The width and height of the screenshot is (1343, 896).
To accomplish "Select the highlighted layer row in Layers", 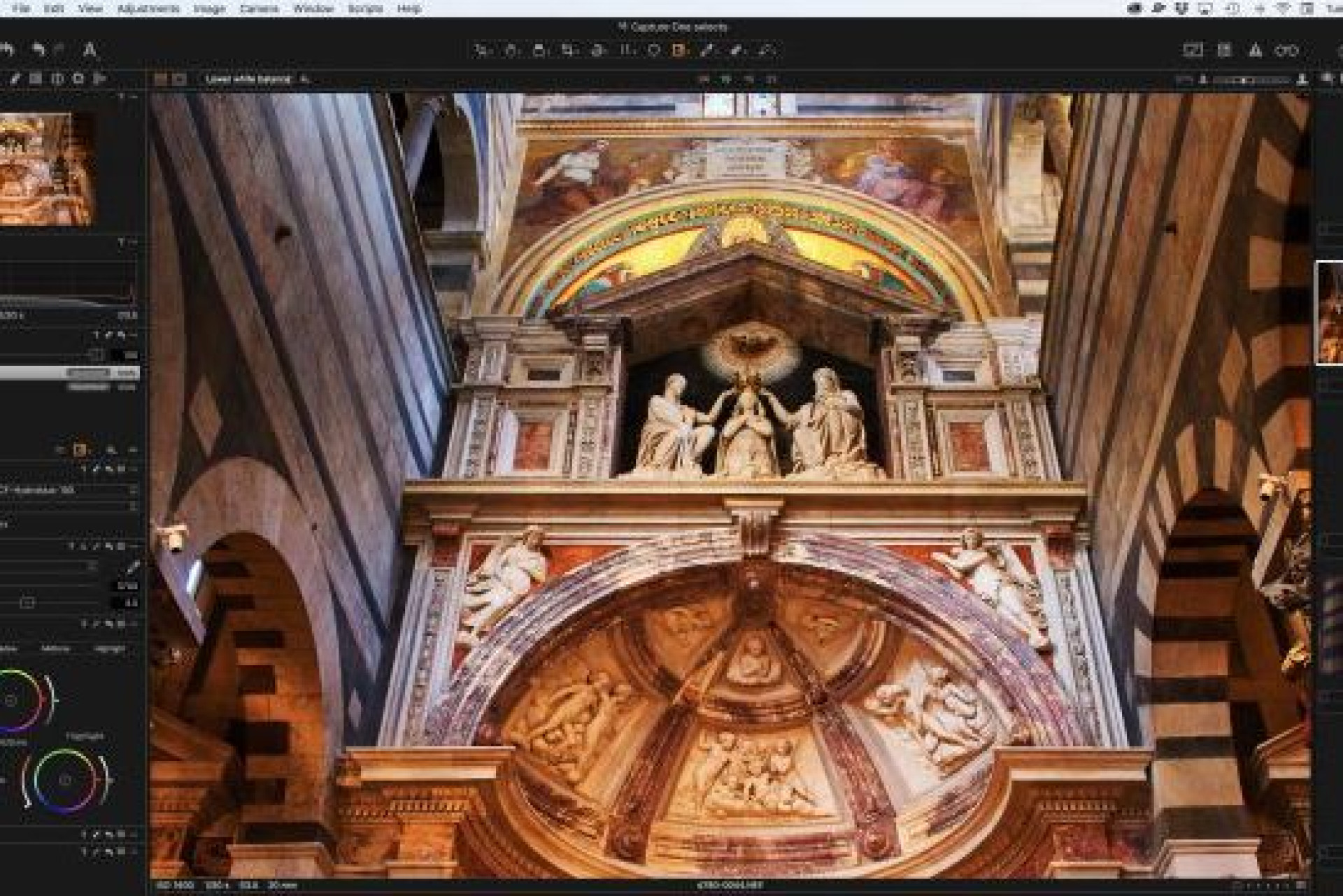I will [70, 373].
